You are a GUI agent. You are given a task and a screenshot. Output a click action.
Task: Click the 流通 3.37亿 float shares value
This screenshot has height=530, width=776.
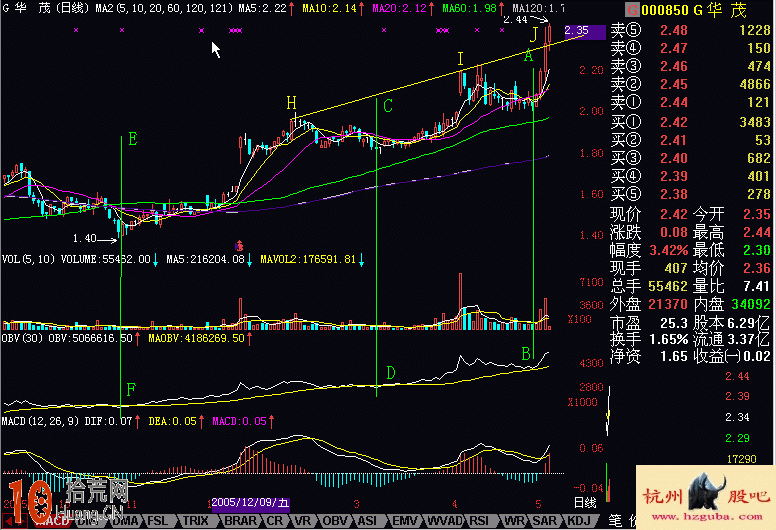[x=749, y=339]
